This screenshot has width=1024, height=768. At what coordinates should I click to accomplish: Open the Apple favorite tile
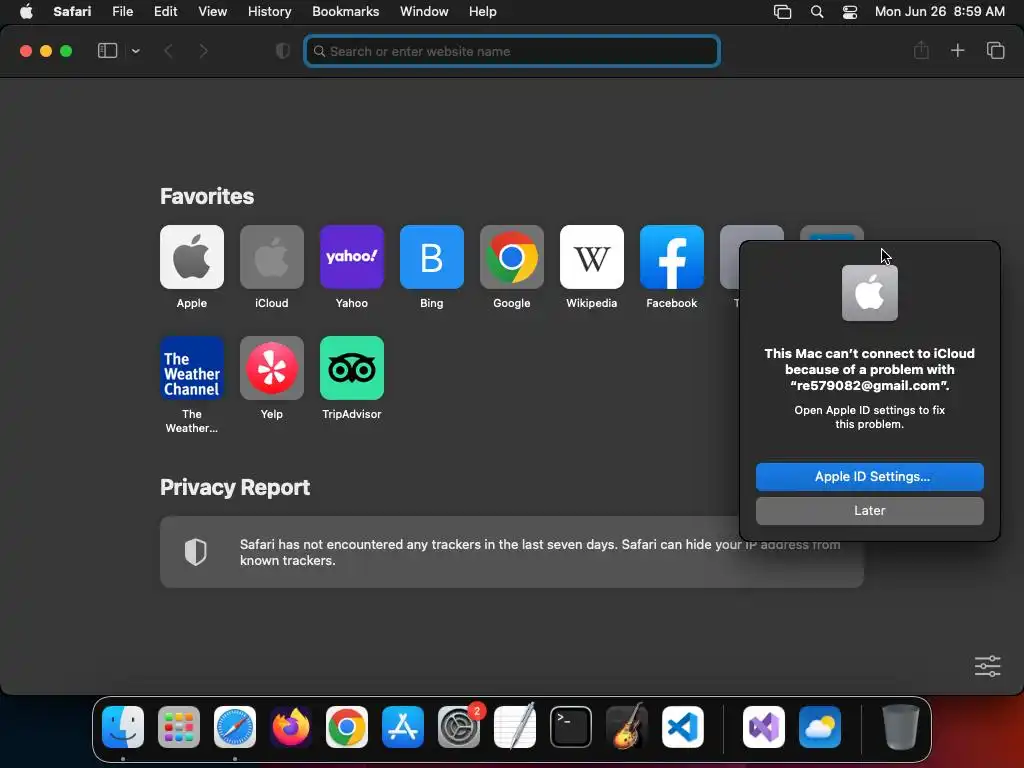pyautogui.click(x=191, y=257)
